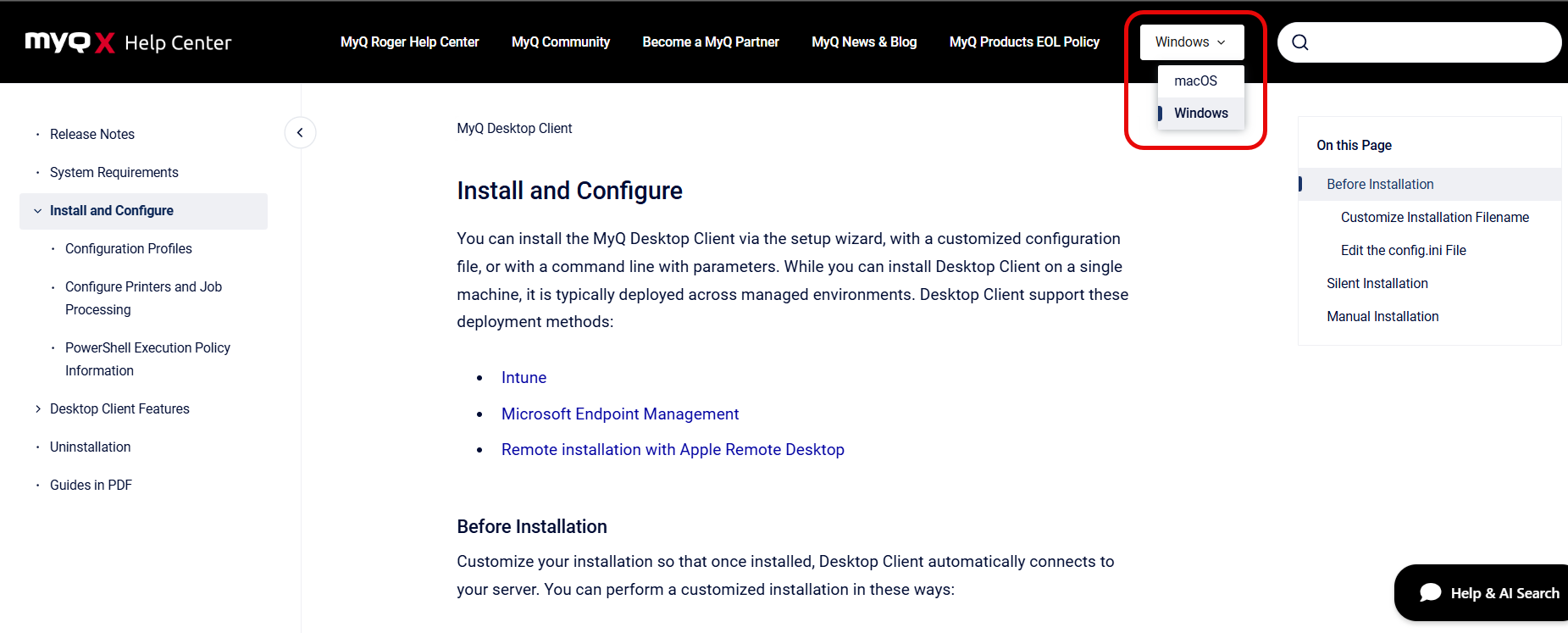This screenshot has width=1568, height=633.
Task: Expand the Desktop Client Features chevron
Action: click(37, 409)
